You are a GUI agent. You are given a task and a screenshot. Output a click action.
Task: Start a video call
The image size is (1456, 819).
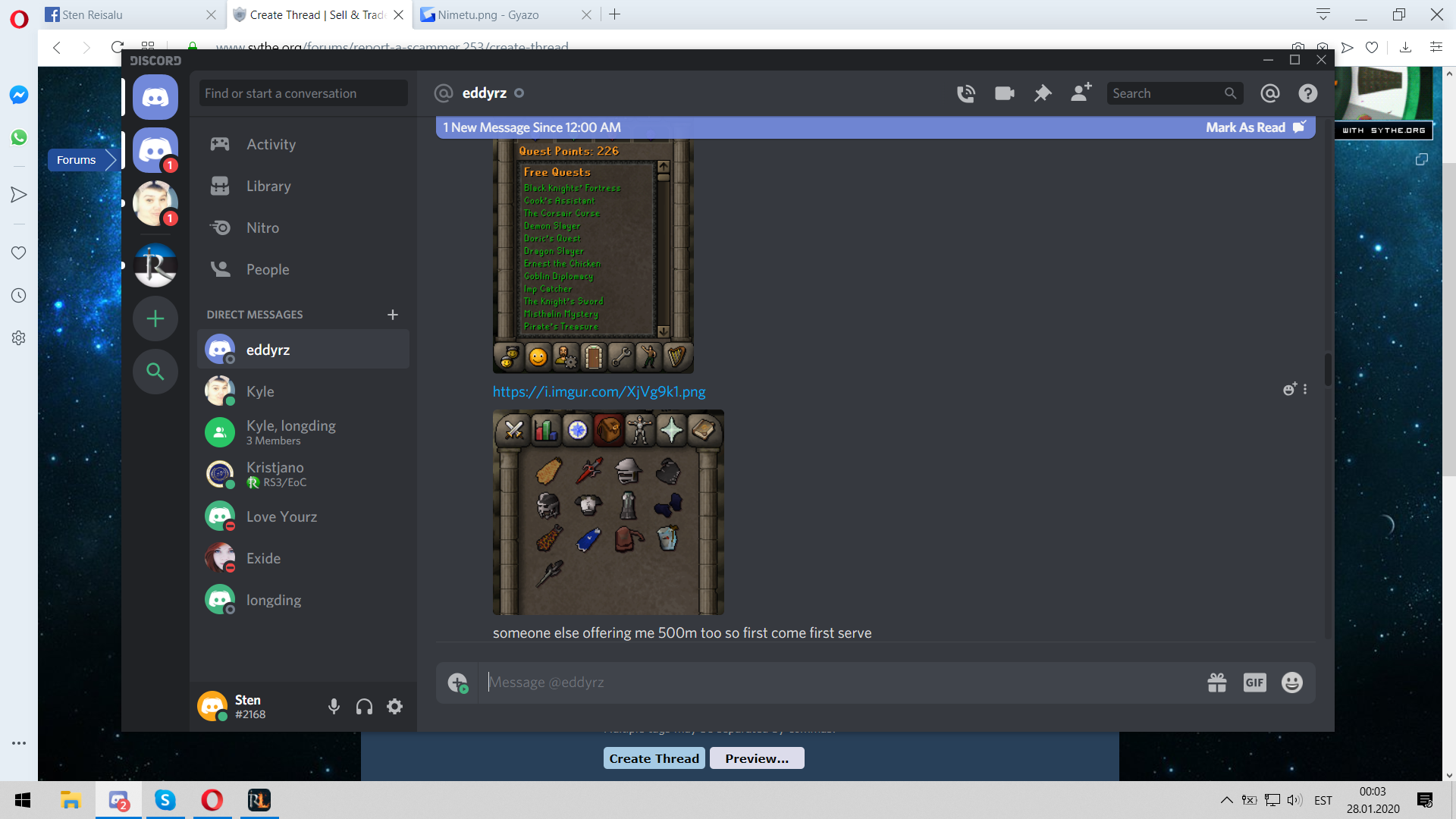(x=1004, y=93)
